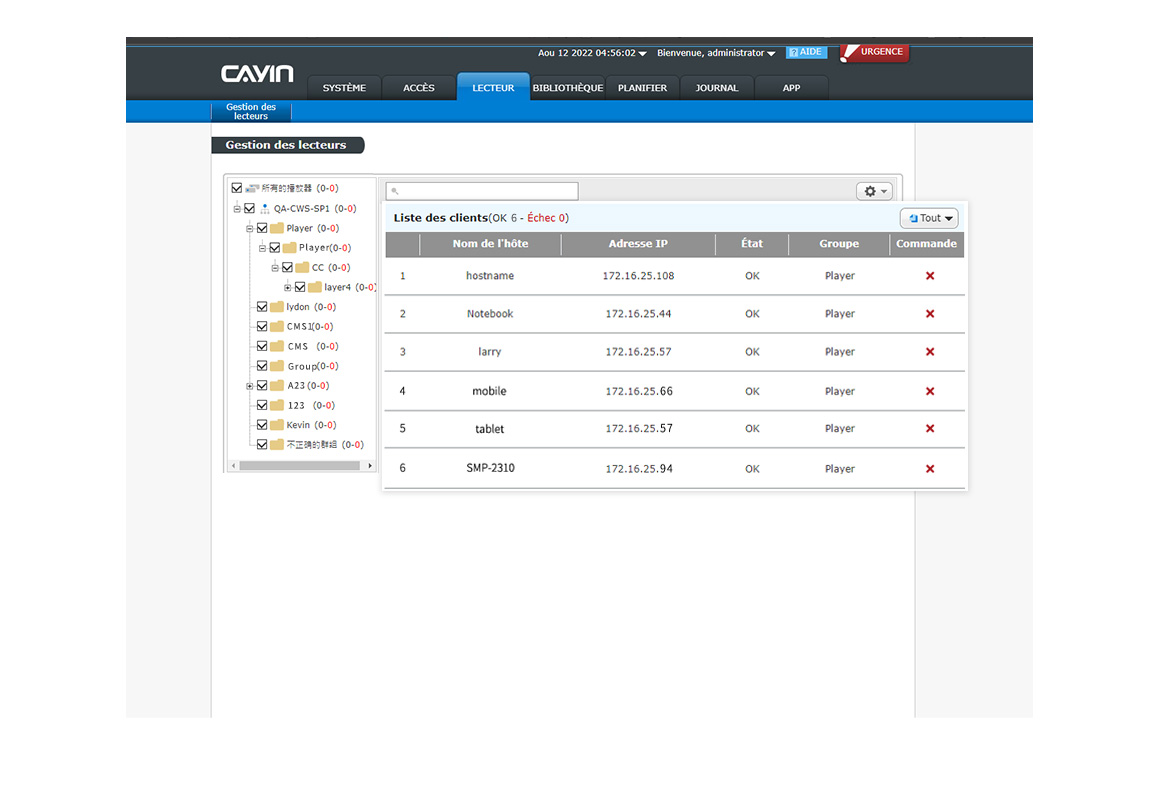Screen dimensions: 1172x810
Task: Click the red X in the SMP-2310 row
Action: point(930,469)
